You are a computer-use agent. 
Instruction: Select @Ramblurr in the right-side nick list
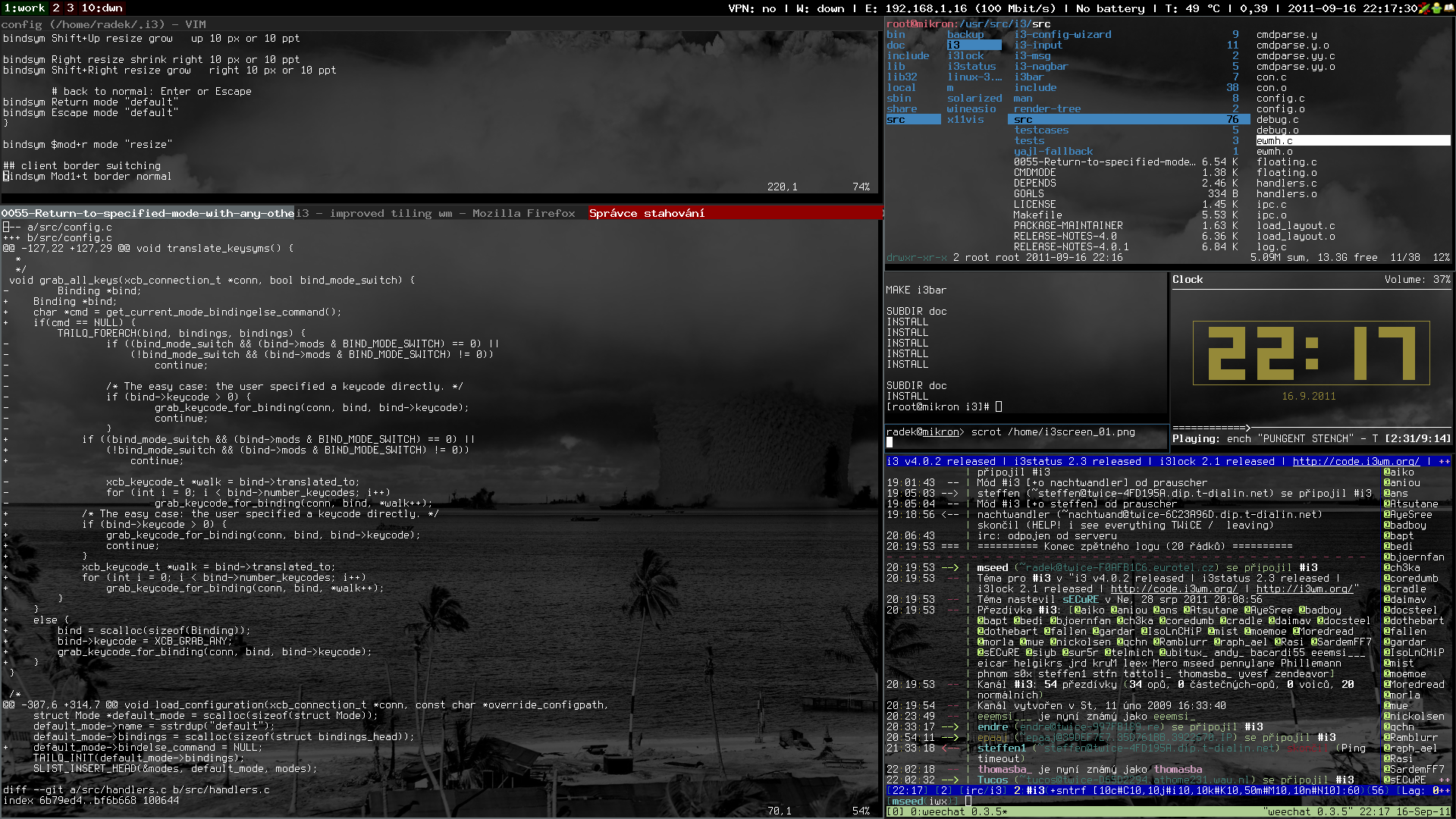click(x=1410, y=737)
